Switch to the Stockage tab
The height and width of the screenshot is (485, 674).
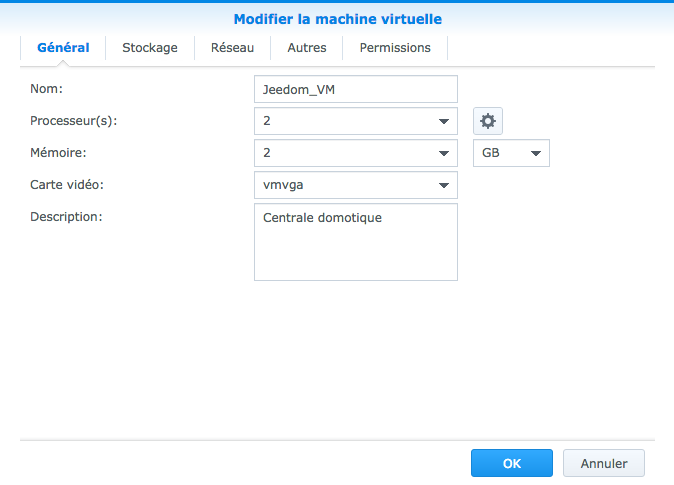[x=150, y=47]
